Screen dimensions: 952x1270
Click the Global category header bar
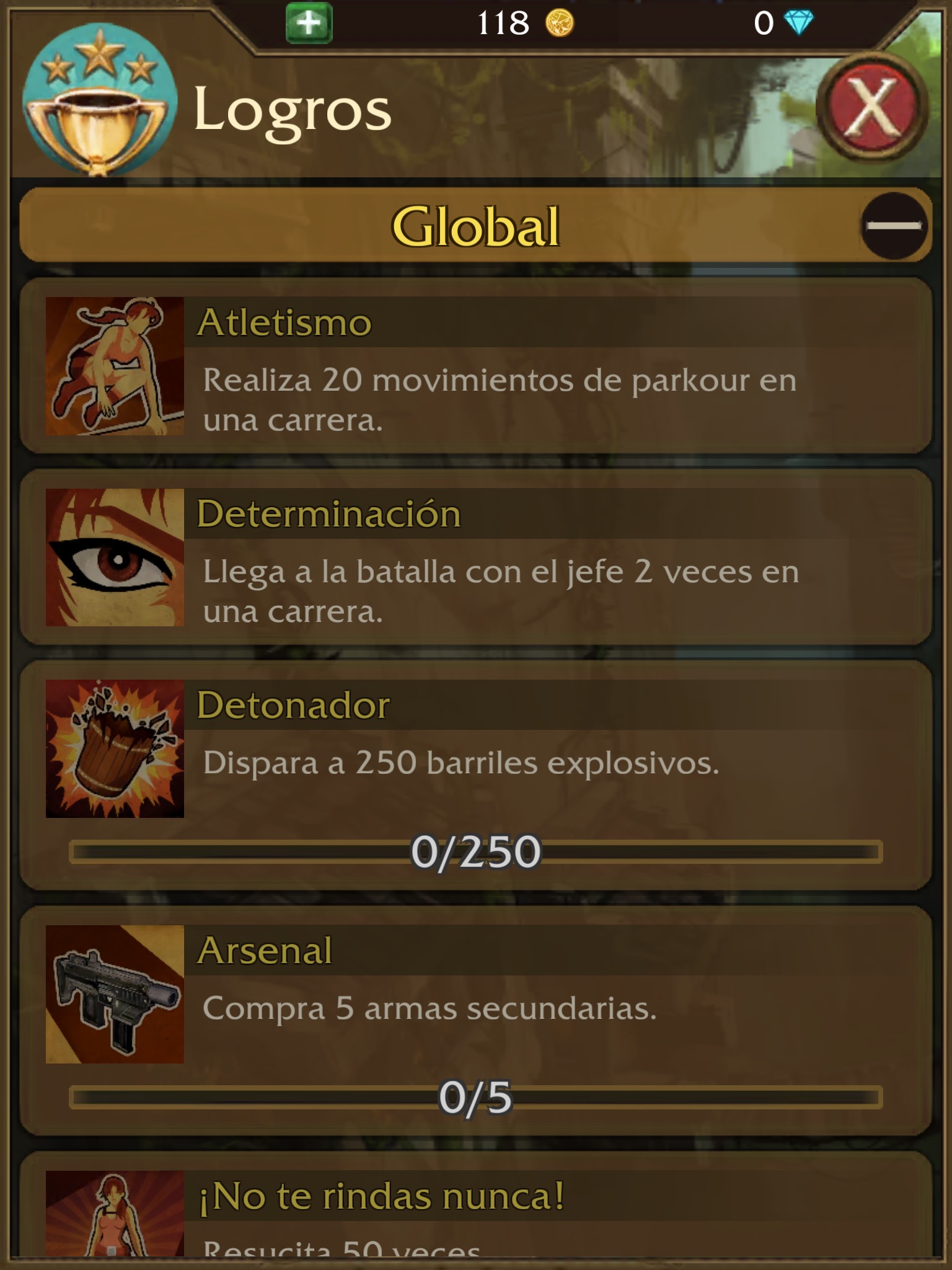[x=475, y=225]
